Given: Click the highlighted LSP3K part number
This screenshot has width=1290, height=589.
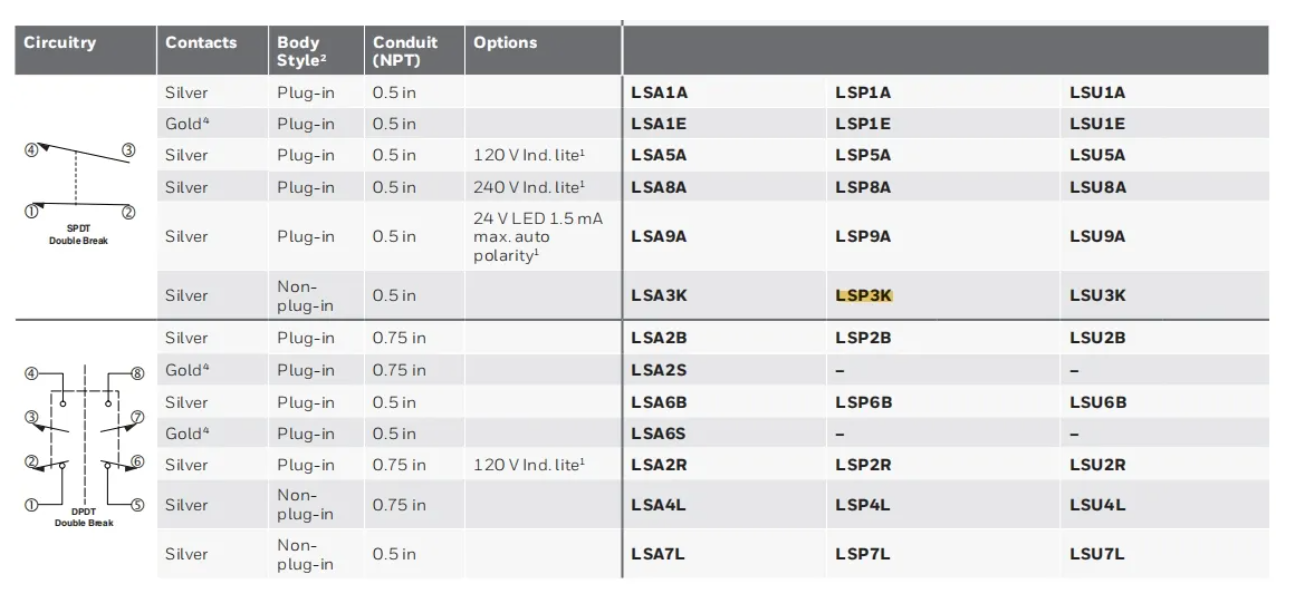Looking at the screenshot, I should pos(863,296).
